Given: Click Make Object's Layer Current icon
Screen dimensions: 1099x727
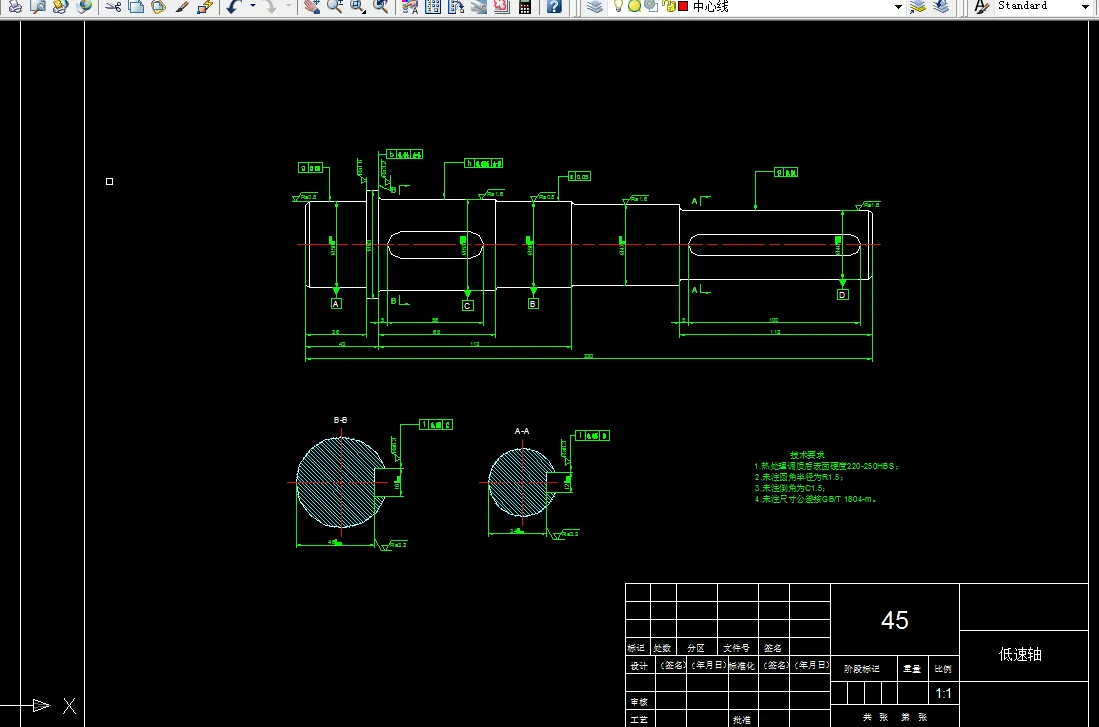Looking at the screenshot, I should pos(917,6).
